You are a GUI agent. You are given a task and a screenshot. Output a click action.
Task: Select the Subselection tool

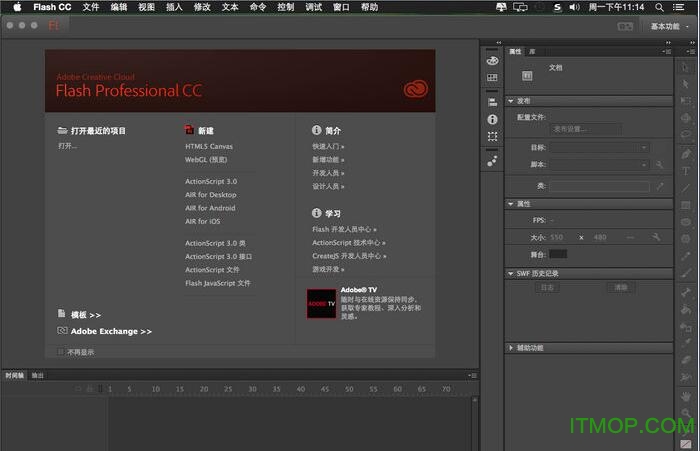pyautogui.click(x=685, y=84)
